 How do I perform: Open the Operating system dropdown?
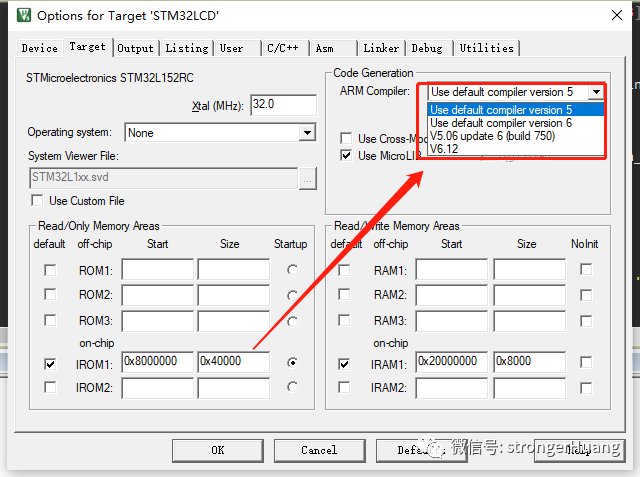click(x=220, y=133)
